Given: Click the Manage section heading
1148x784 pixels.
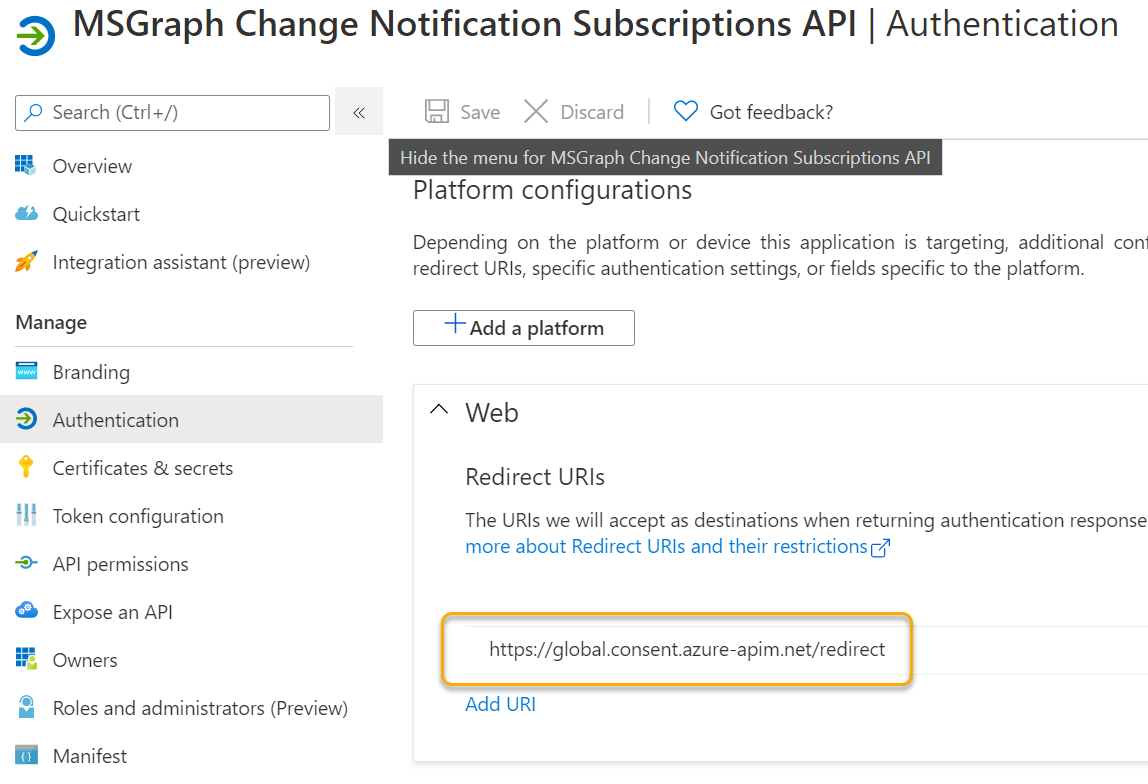Looking at the screenshot, I should pyautogui.click(x=51, y=322).
